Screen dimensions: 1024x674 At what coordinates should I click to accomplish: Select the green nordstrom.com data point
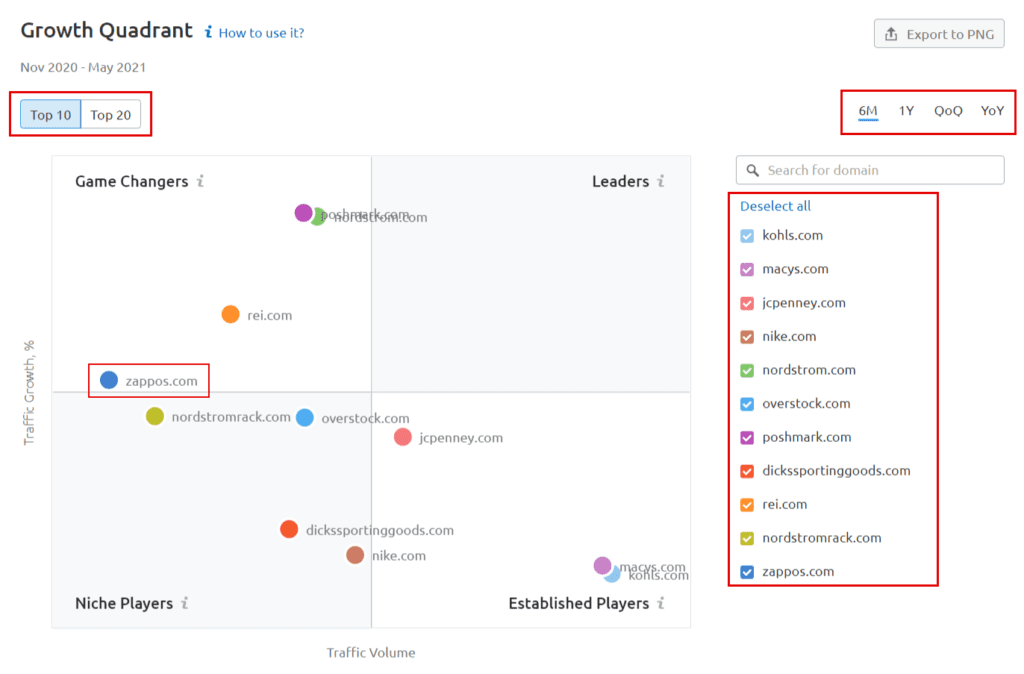319,217
